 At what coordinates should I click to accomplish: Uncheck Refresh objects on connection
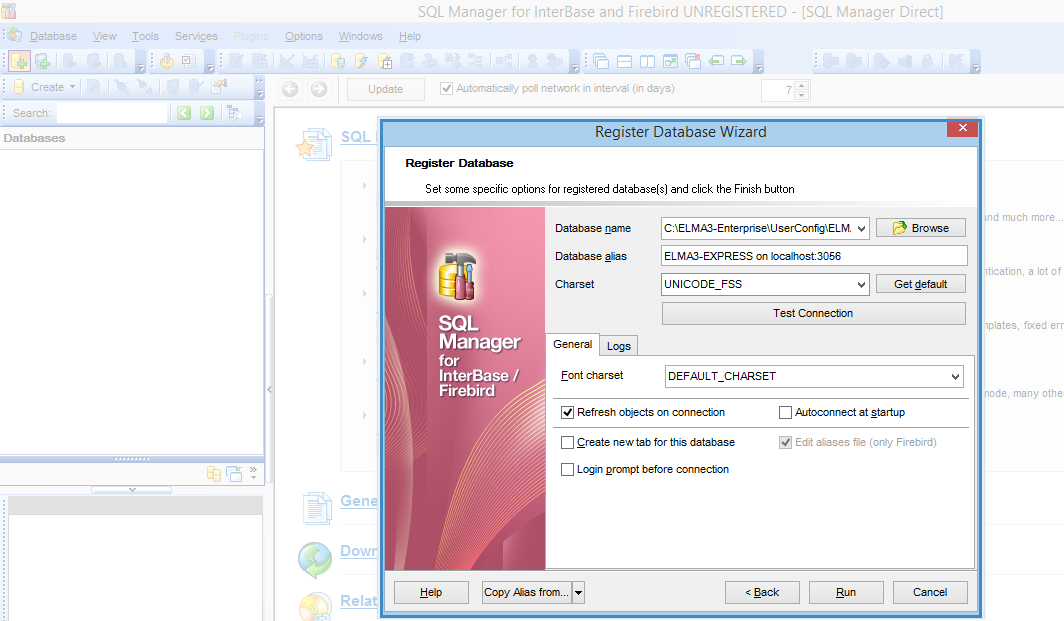click(x=568, y=412)
